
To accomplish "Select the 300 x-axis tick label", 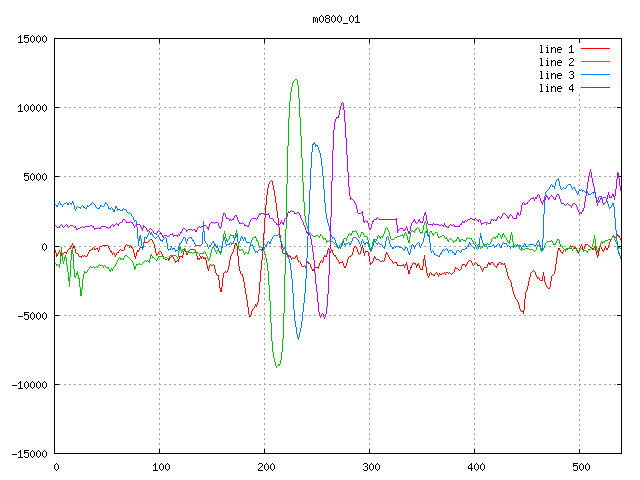I will [370, 467].
